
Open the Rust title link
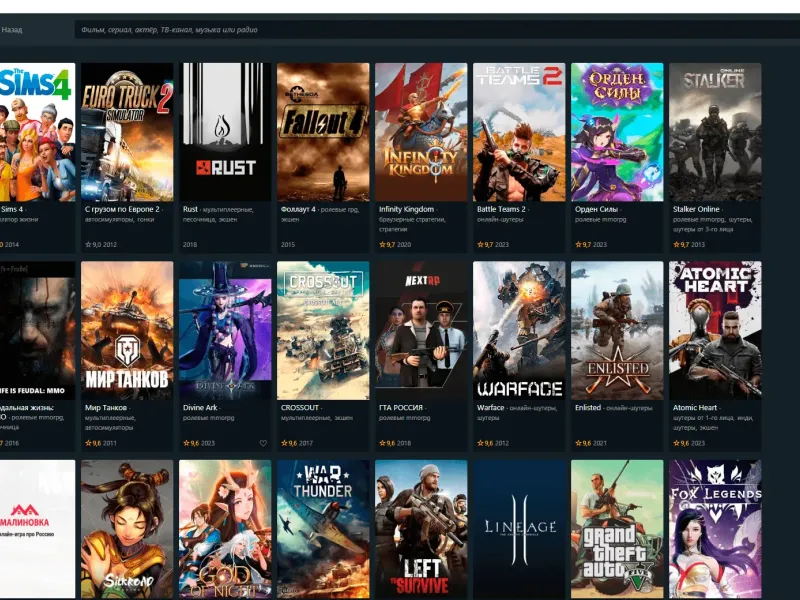click(x=190, y=209)
